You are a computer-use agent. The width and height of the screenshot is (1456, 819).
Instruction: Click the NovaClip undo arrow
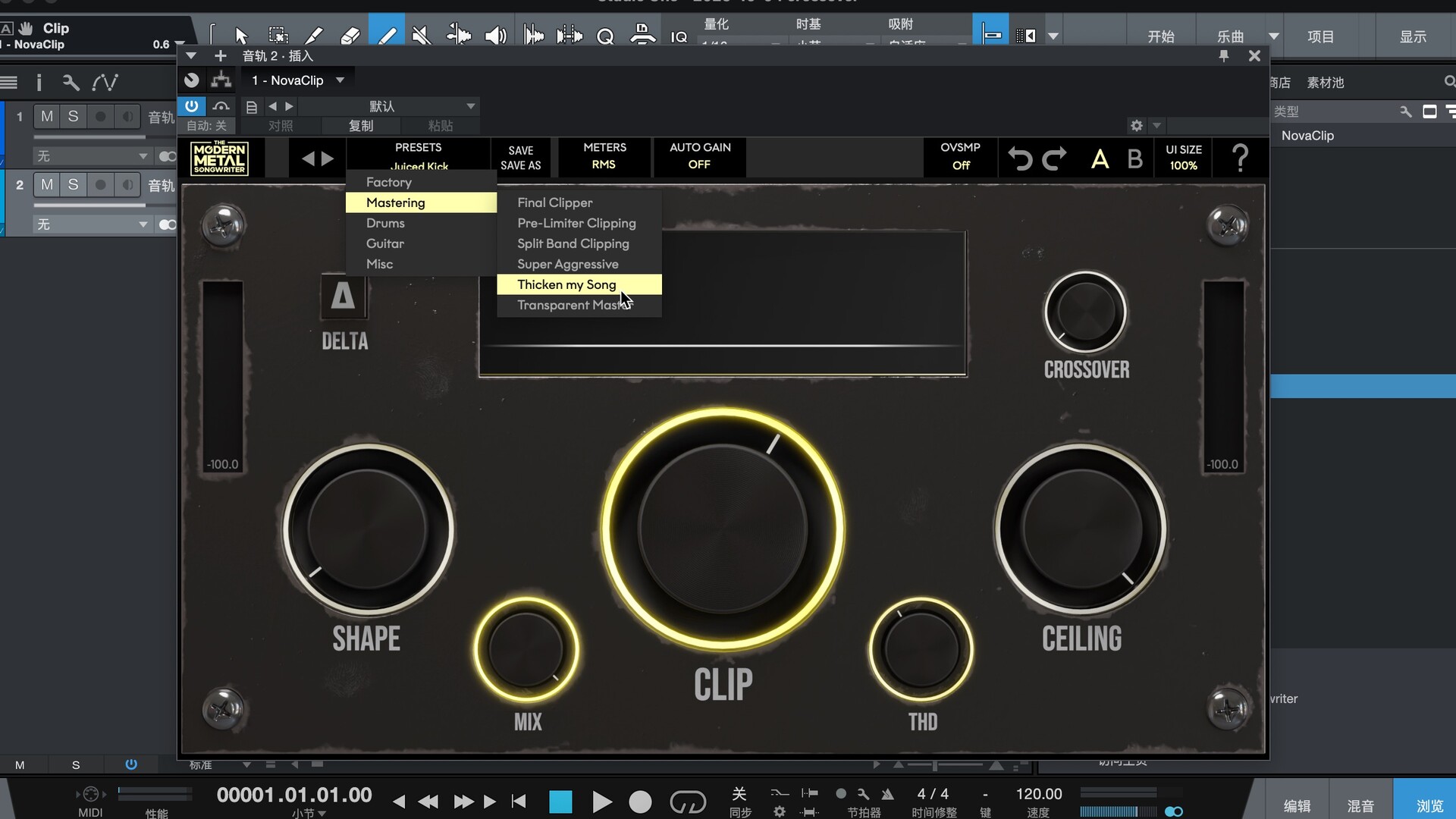coord(1020,158)
